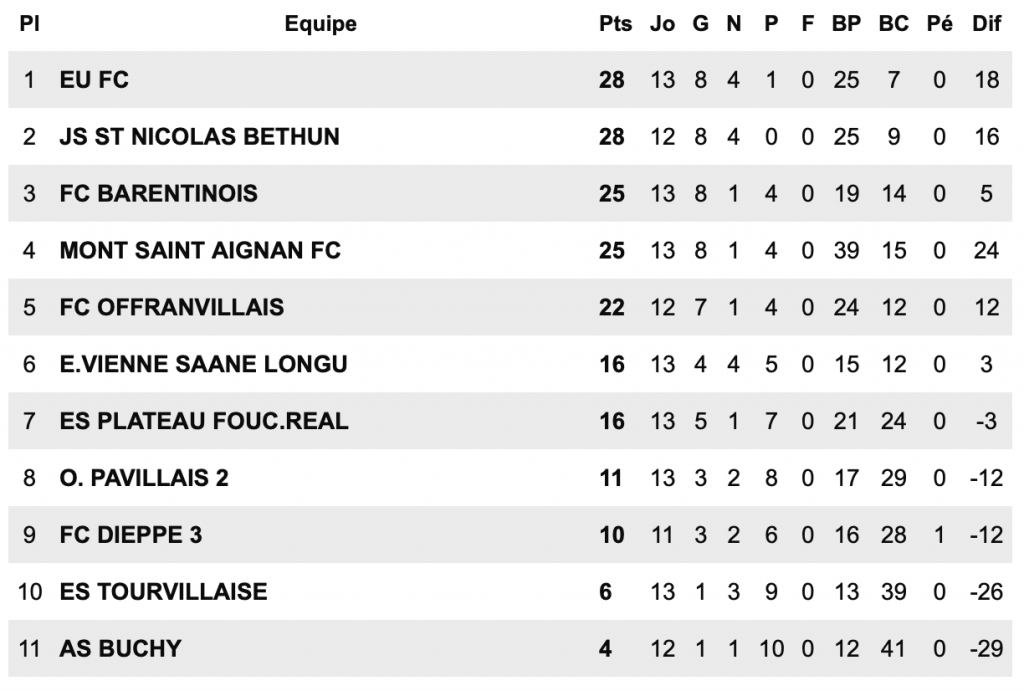Click O. PAVILLAIS 2 team name
1024x691 pixels.
coord(144,478)
